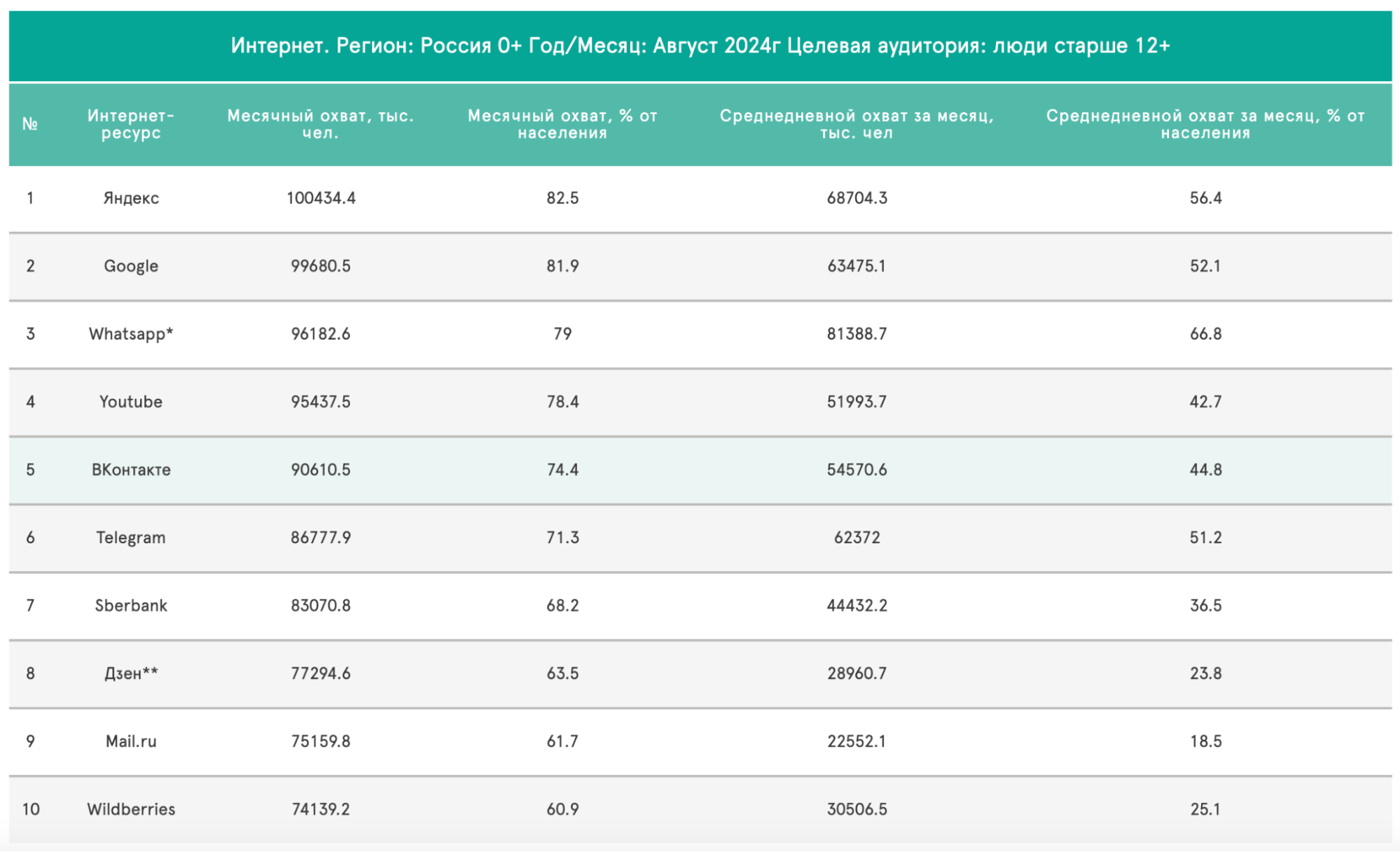
Task: Click rank number 1 in Яндекс row
Action: pyautogui.click(x=30, y=198)
